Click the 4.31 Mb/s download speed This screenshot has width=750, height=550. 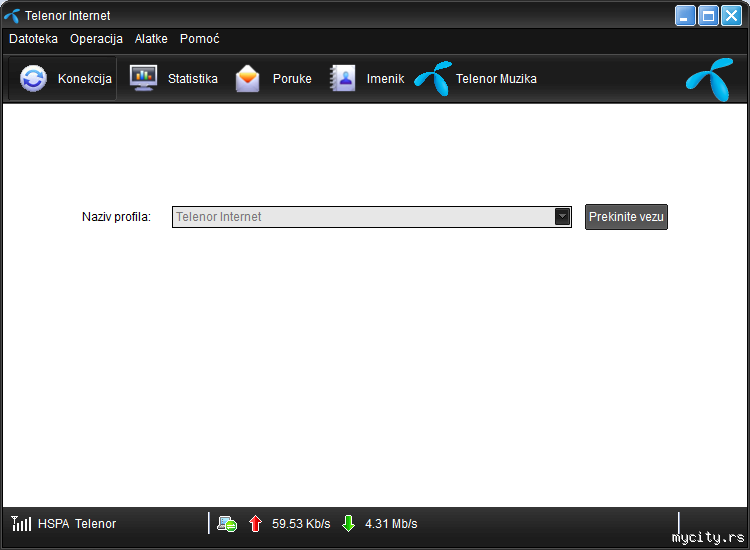coord(391,524)
